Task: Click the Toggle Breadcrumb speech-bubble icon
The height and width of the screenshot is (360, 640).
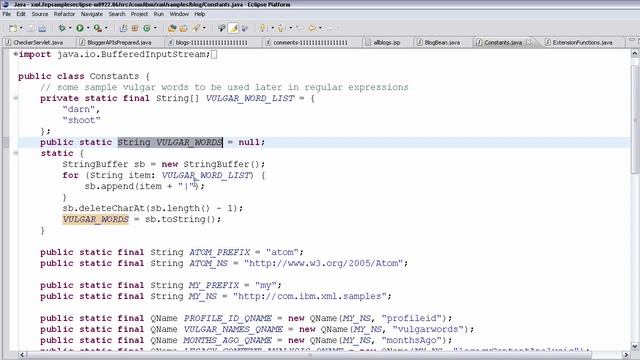Action: coord(222,28)
